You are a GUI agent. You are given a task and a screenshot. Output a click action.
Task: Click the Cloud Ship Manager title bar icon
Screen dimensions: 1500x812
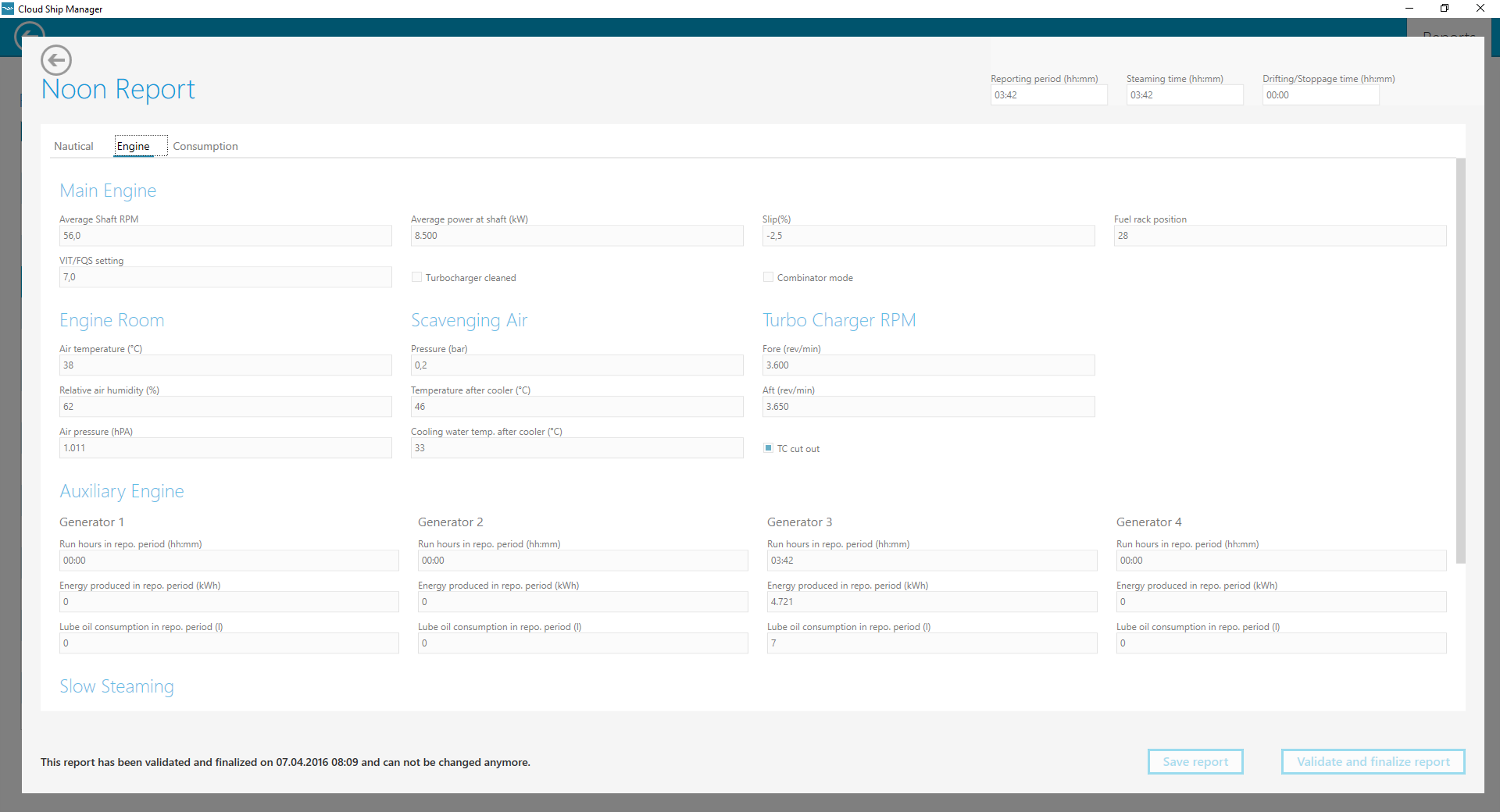(8, 9)
